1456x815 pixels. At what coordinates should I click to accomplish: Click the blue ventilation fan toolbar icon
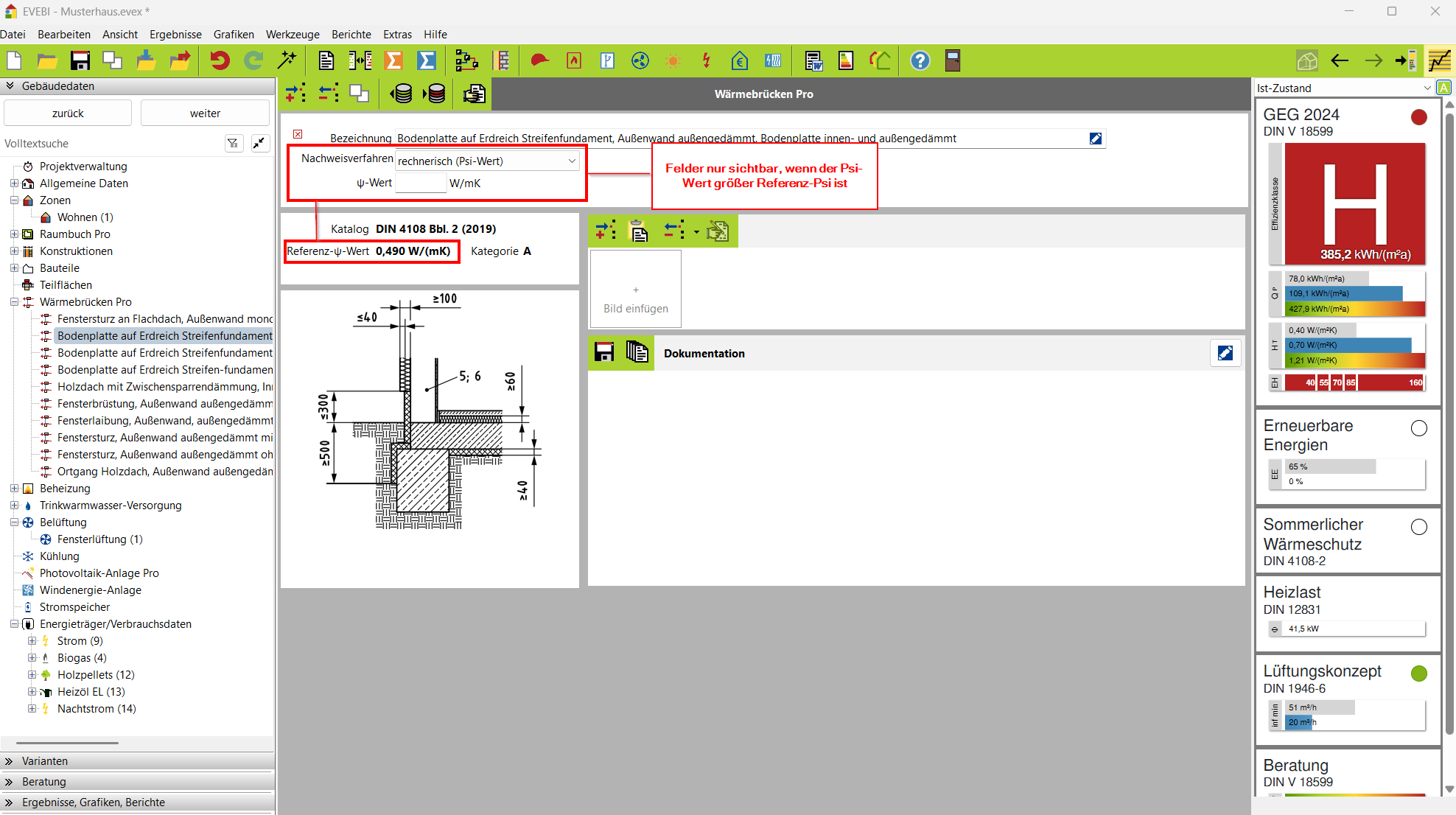click(x=640, y=60)
